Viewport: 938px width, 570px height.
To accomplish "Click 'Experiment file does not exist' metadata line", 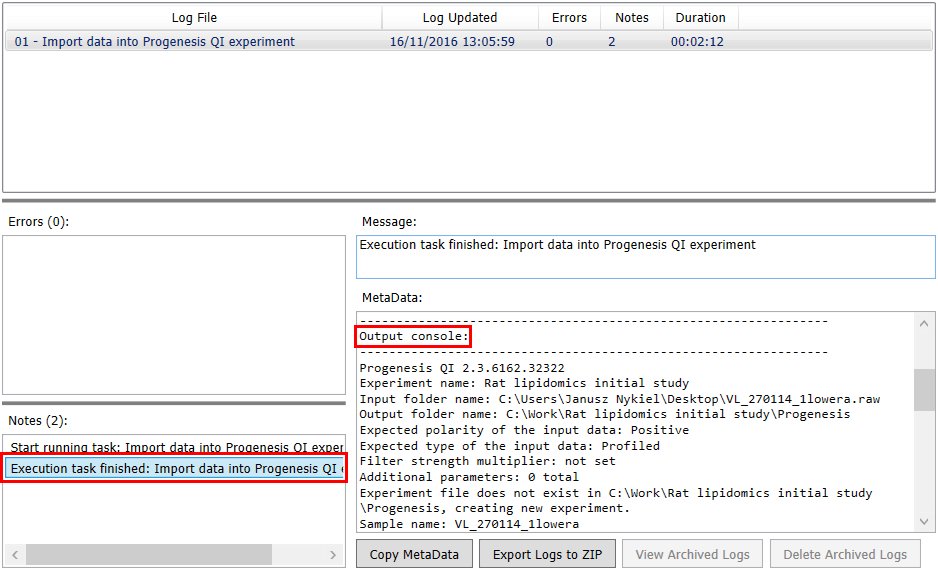I will click(616, 501).
